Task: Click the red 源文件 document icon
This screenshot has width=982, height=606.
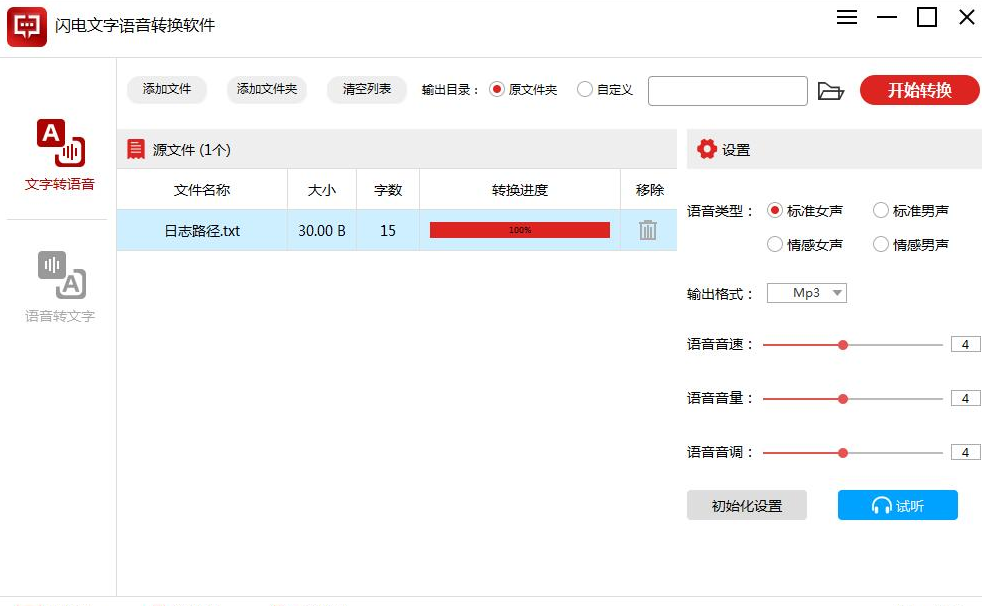Action: [x=136, y=149]
